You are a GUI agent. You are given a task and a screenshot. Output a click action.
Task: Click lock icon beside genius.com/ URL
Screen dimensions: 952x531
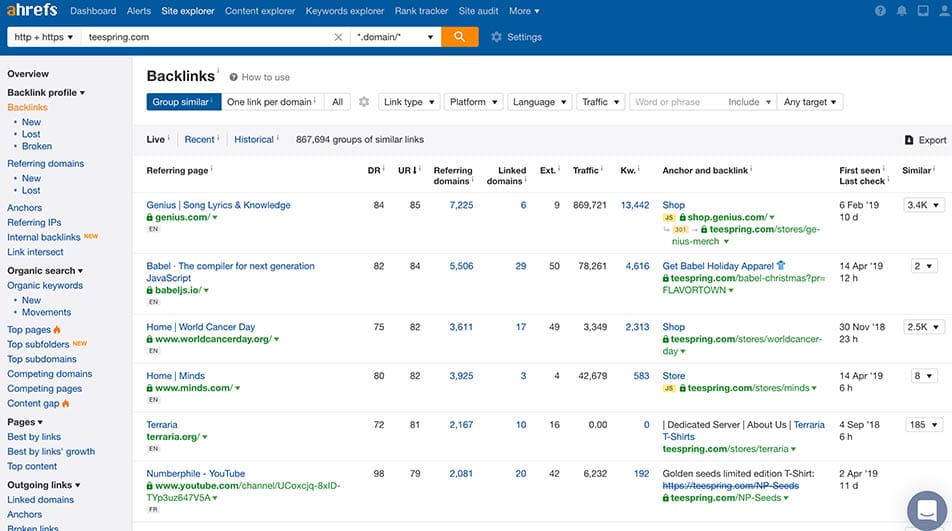tap(149, 217)
